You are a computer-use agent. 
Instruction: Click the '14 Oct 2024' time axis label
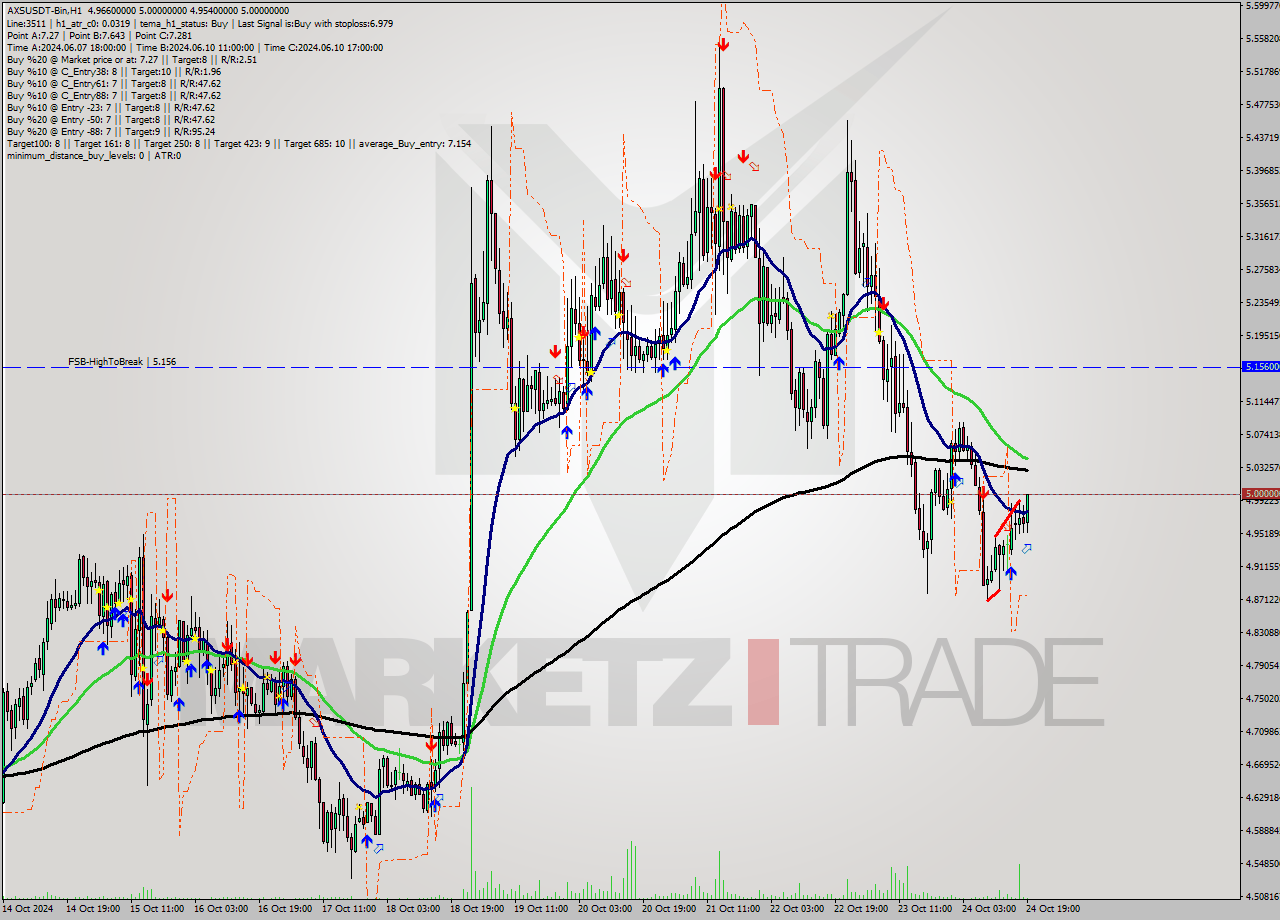point(26,909)
